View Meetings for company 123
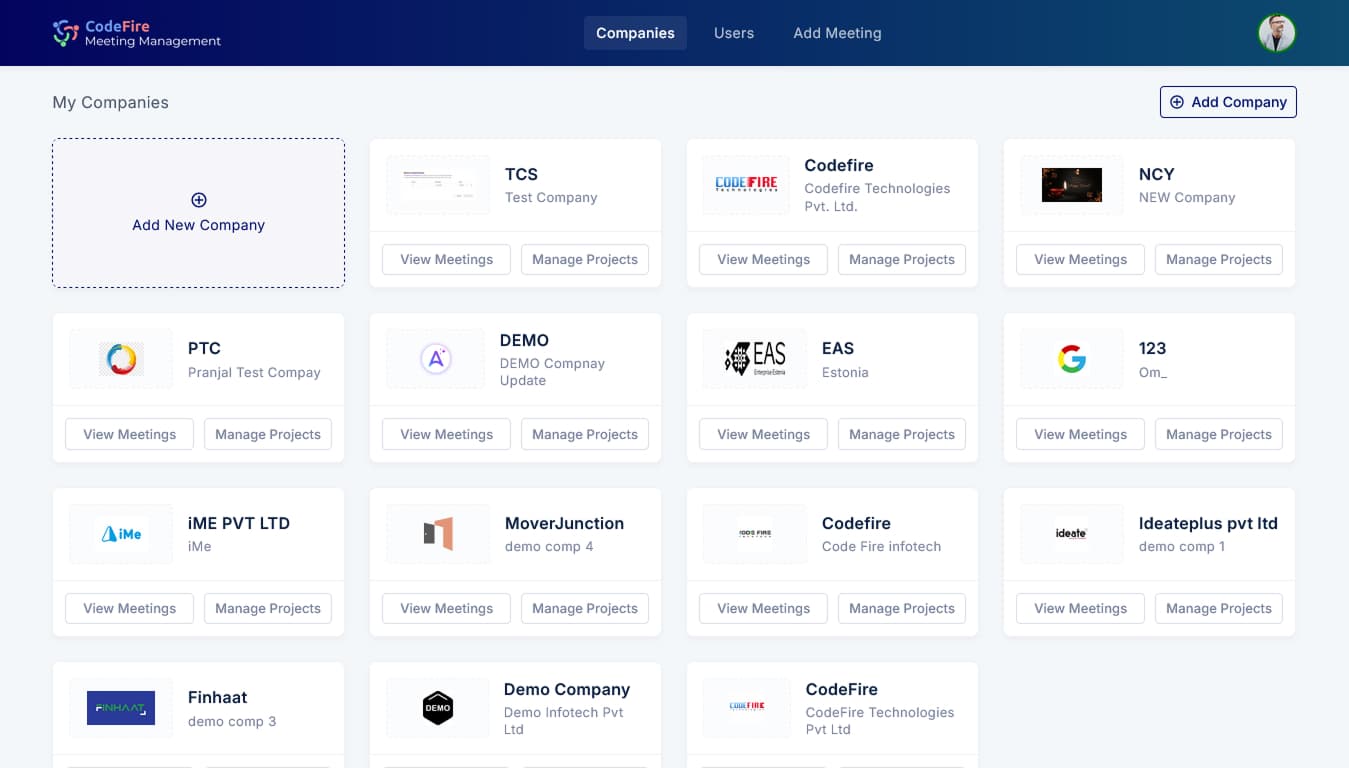The width and height of the screenshot is (1349, 768). click(x=1080, y=434)
